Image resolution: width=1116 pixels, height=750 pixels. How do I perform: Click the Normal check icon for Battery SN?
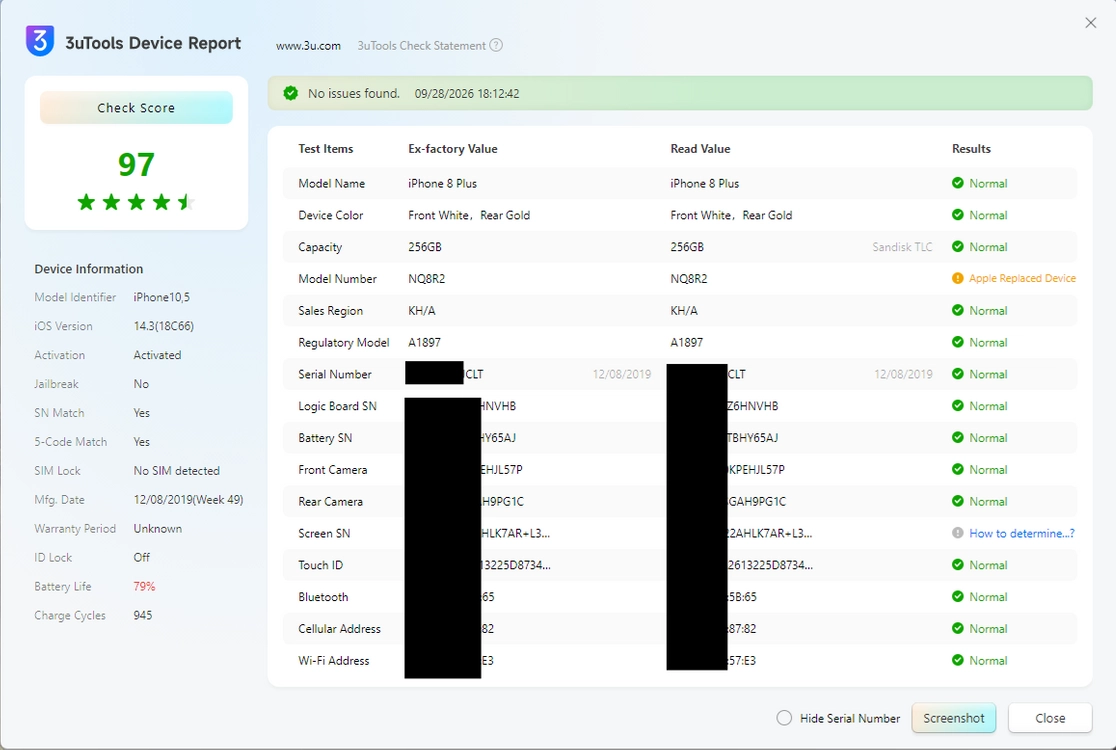957,438
